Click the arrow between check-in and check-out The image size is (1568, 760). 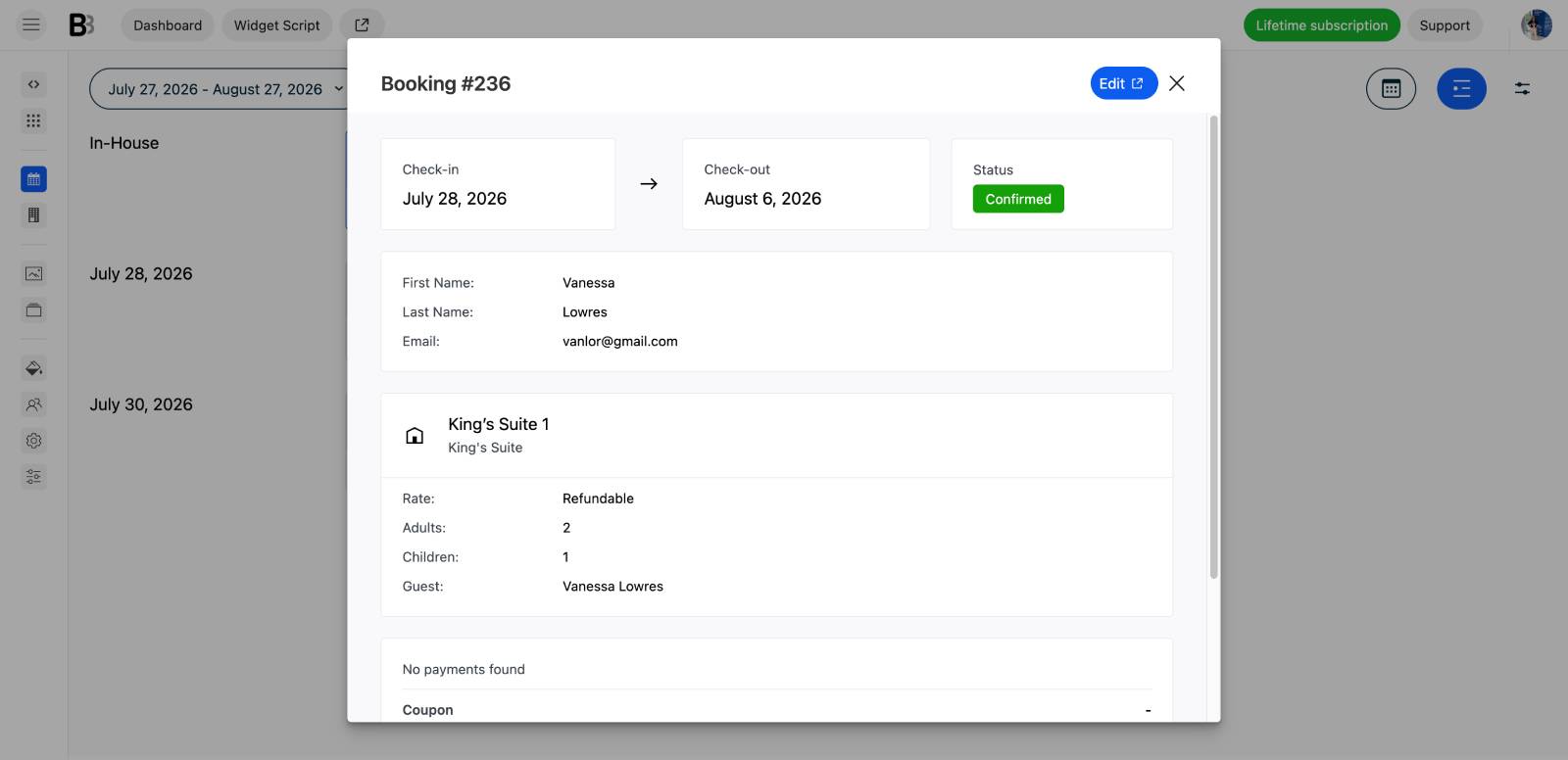point(649,184)
